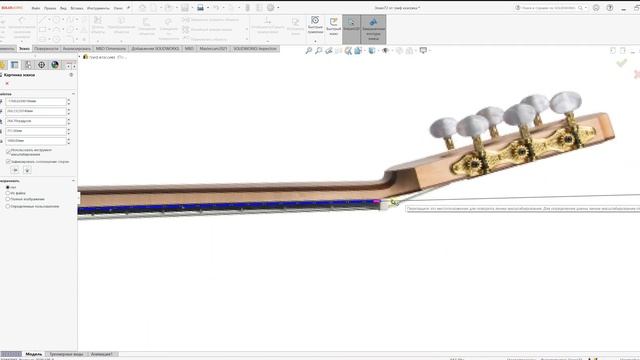Click the Display Style cube icon

coord(371,51)
